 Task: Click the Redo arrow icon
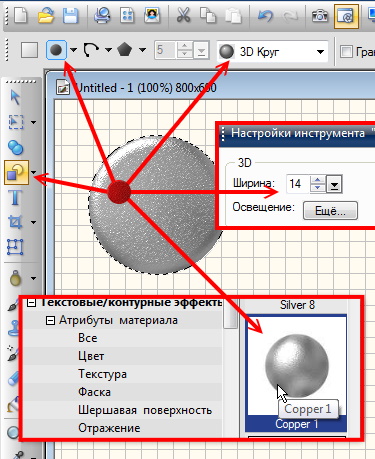290,16
